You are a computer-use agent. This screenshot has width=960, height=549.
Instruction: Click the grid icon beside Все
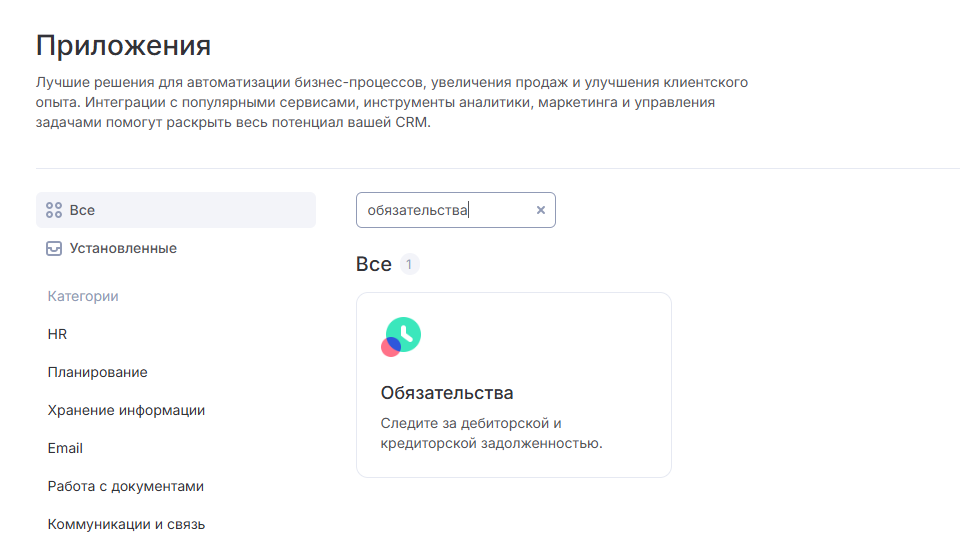[x=54, y=210]
